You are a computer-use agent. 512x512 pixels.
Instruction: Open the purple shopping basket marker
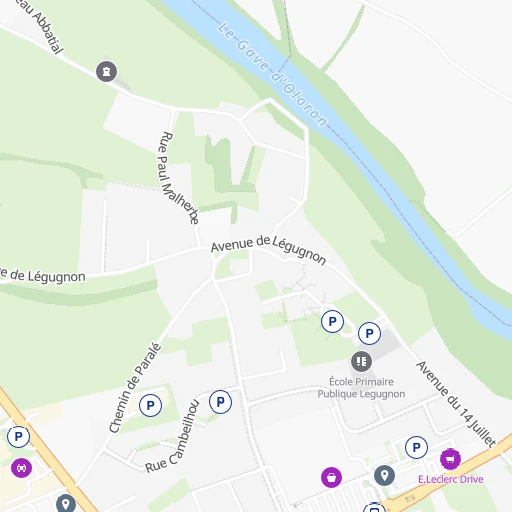coord(331,477)
